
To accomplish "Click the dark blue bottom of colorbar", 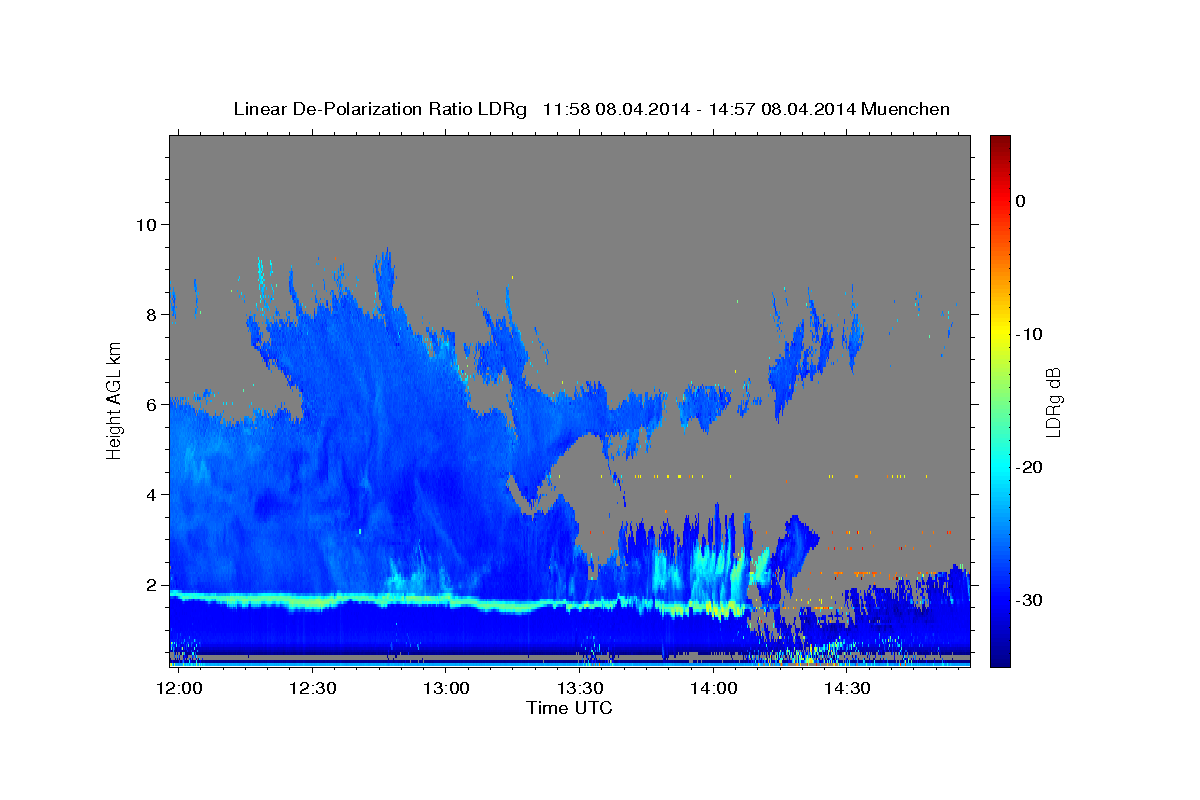I will click(x=1000, y=658).
